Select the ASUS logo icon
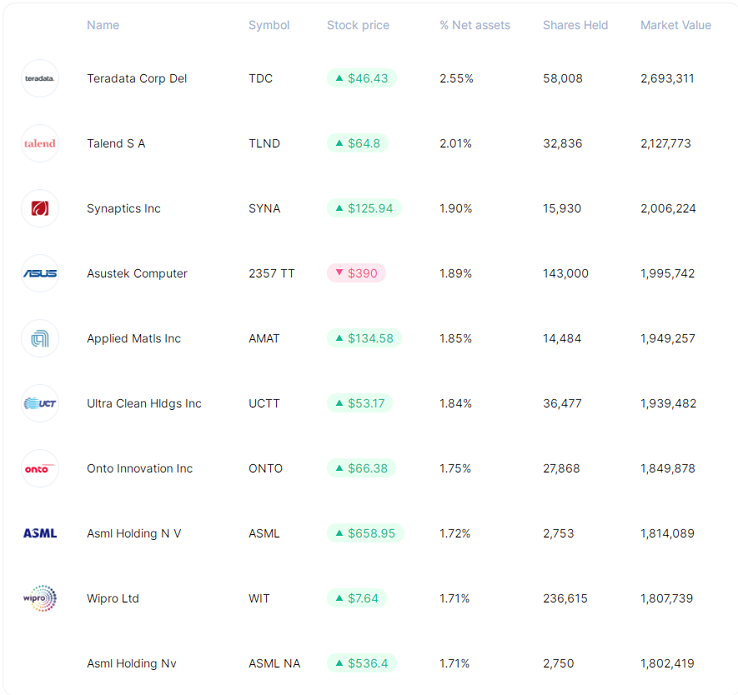This screenshot has width=738, height=695. coord(40,273)
